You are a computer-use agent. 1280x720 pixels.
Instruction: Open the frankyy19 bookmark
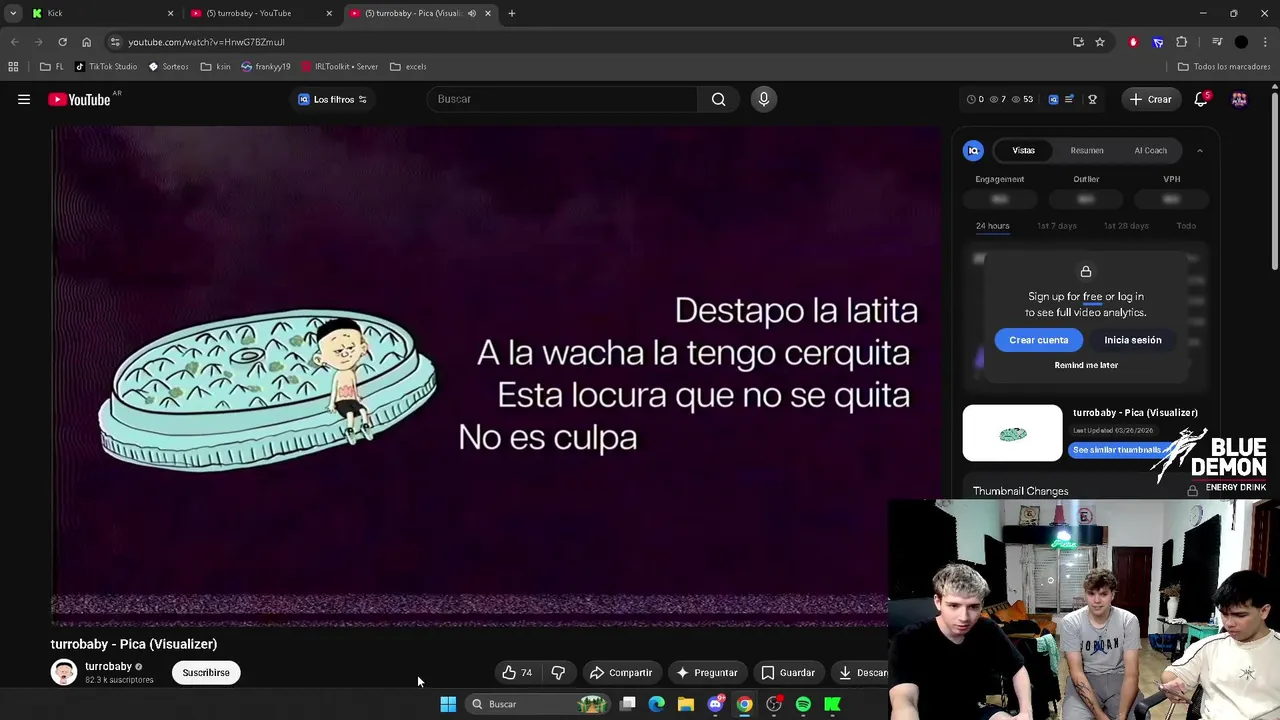266,67
